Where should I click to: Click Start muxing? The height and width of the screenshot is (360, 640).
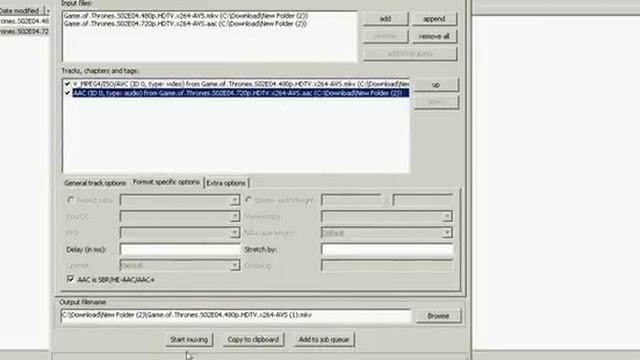coord(189,340)
